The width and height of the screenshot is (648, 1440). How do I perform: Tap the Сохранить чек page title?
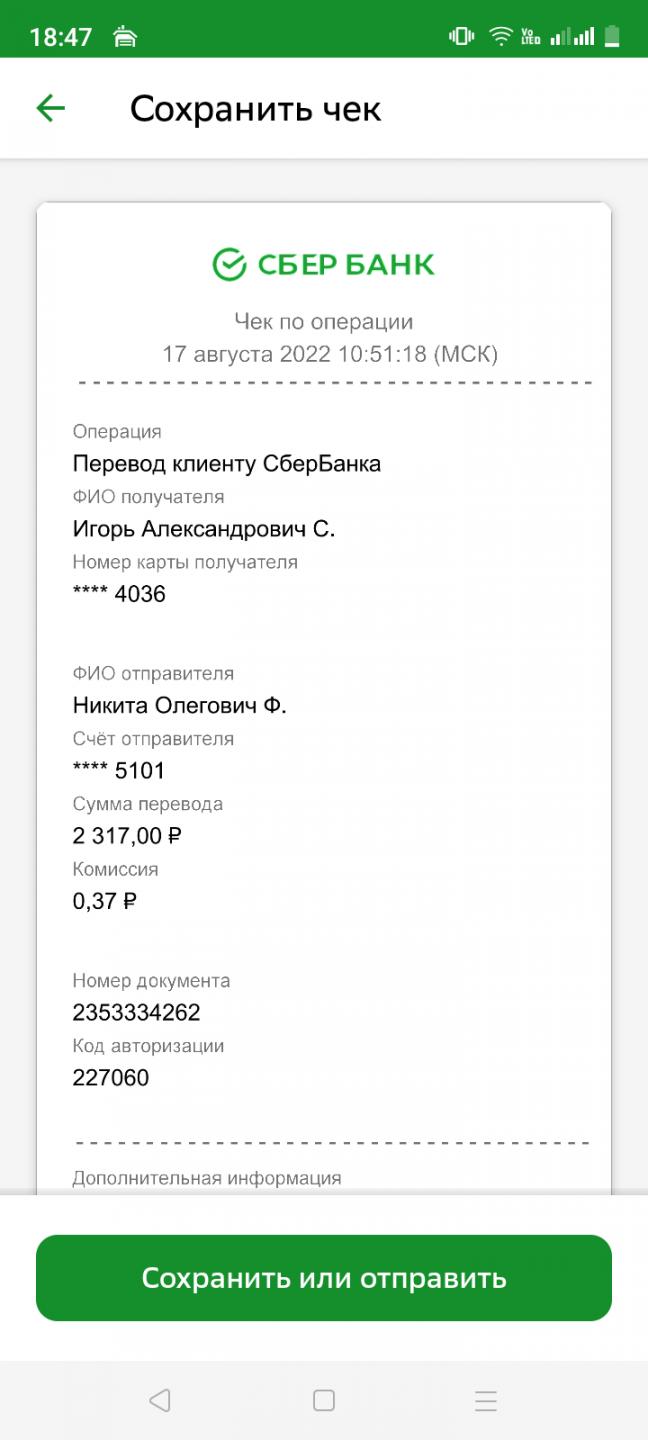click(x=255, y=109)
